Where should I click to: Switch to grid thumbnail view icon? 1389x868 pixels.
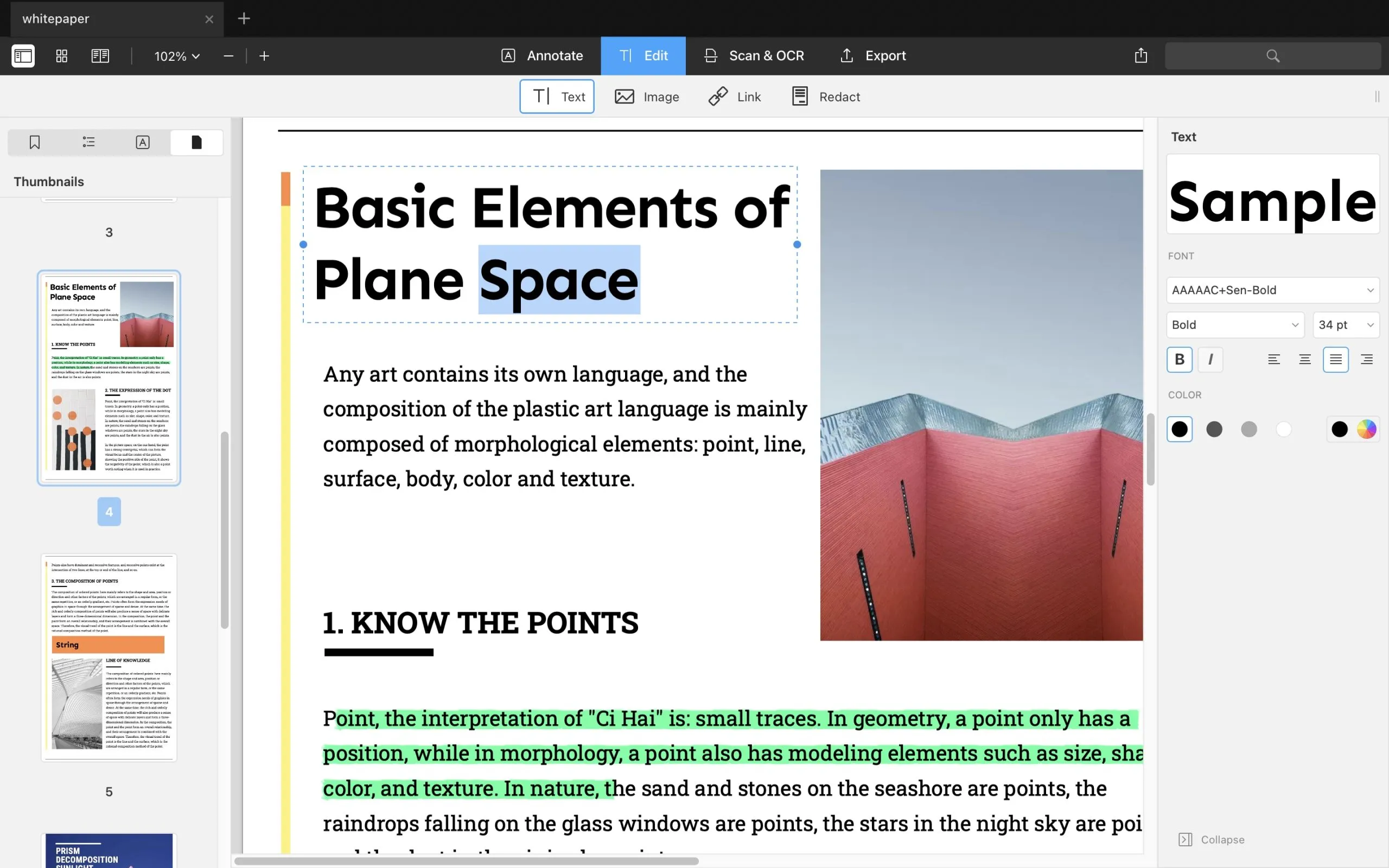[x=61, y=56]
